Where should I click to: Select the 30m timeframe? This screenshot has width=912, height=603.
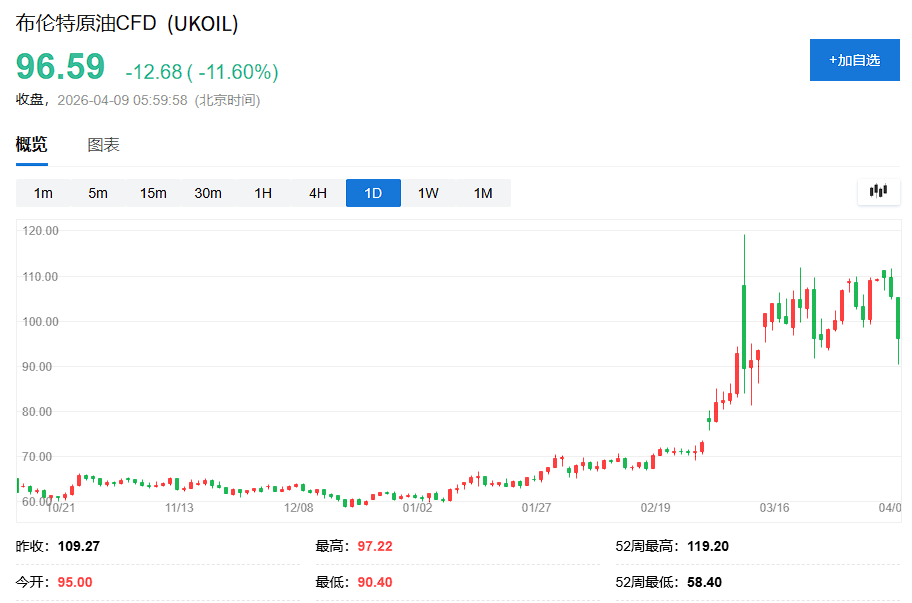tap(208, 193)
